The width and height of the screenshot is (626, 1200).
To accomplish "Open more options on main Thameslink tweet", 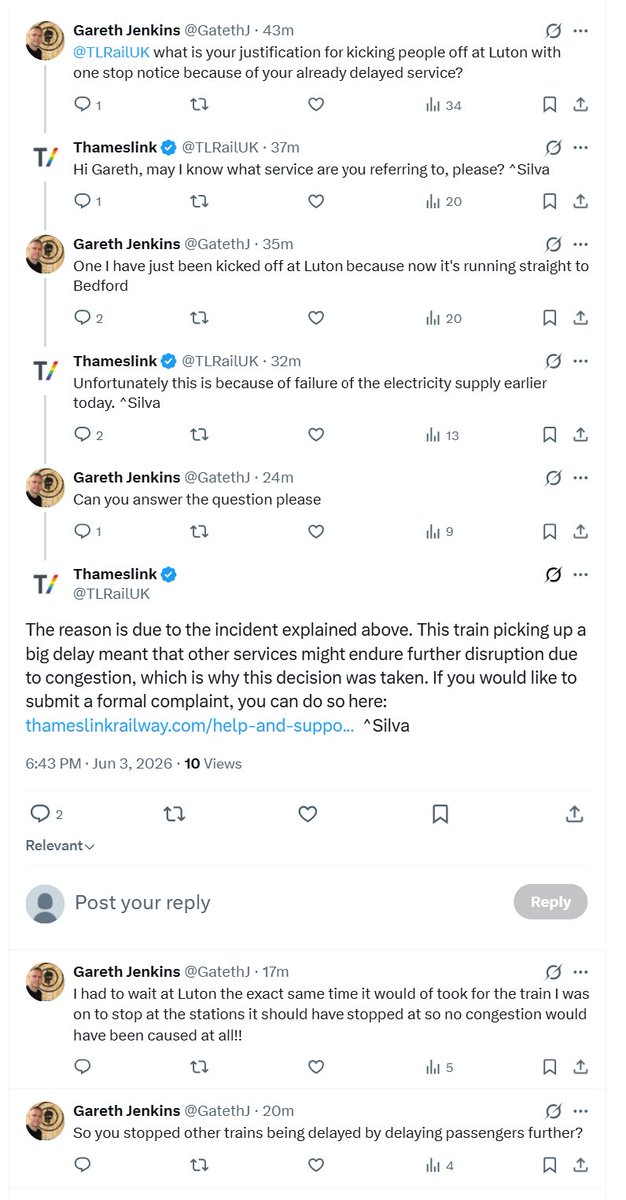I will (581, 574).
